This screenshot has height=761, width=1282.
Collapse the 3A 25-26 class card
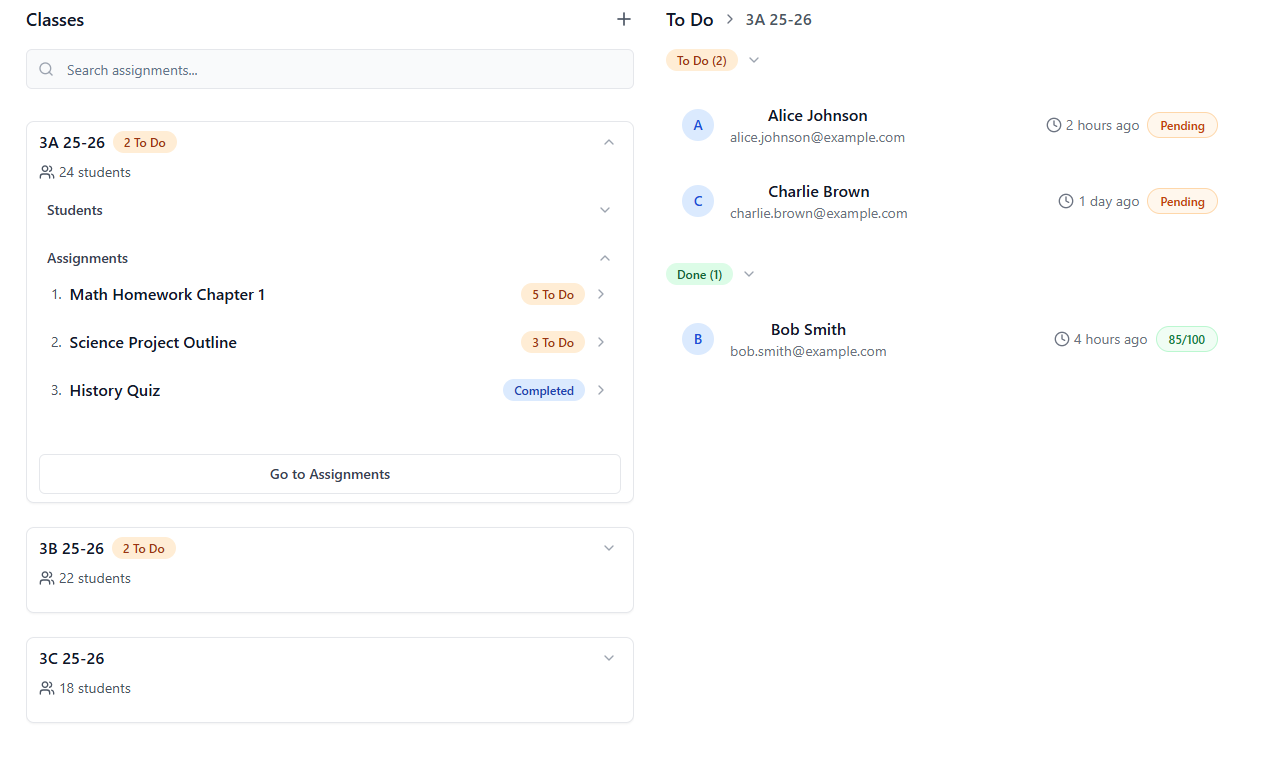click(x=609, y=141)
